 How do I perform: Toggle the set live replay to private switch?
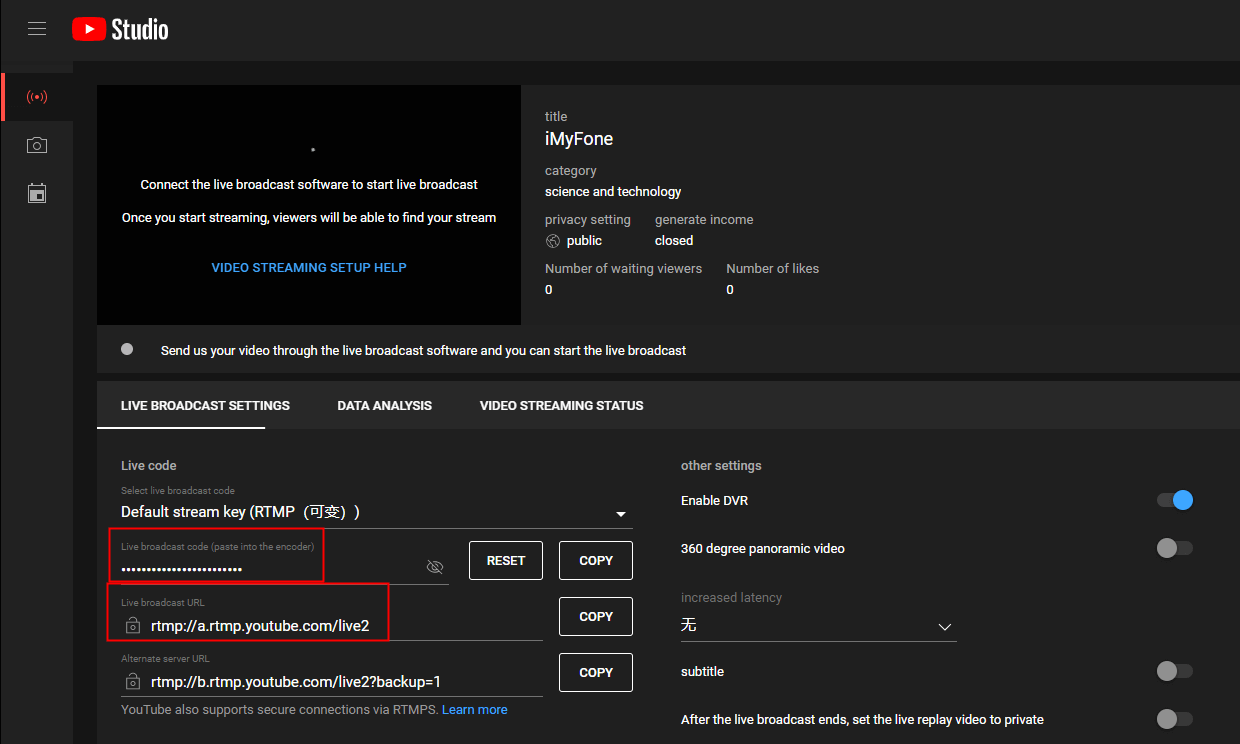pos(1175,719)
